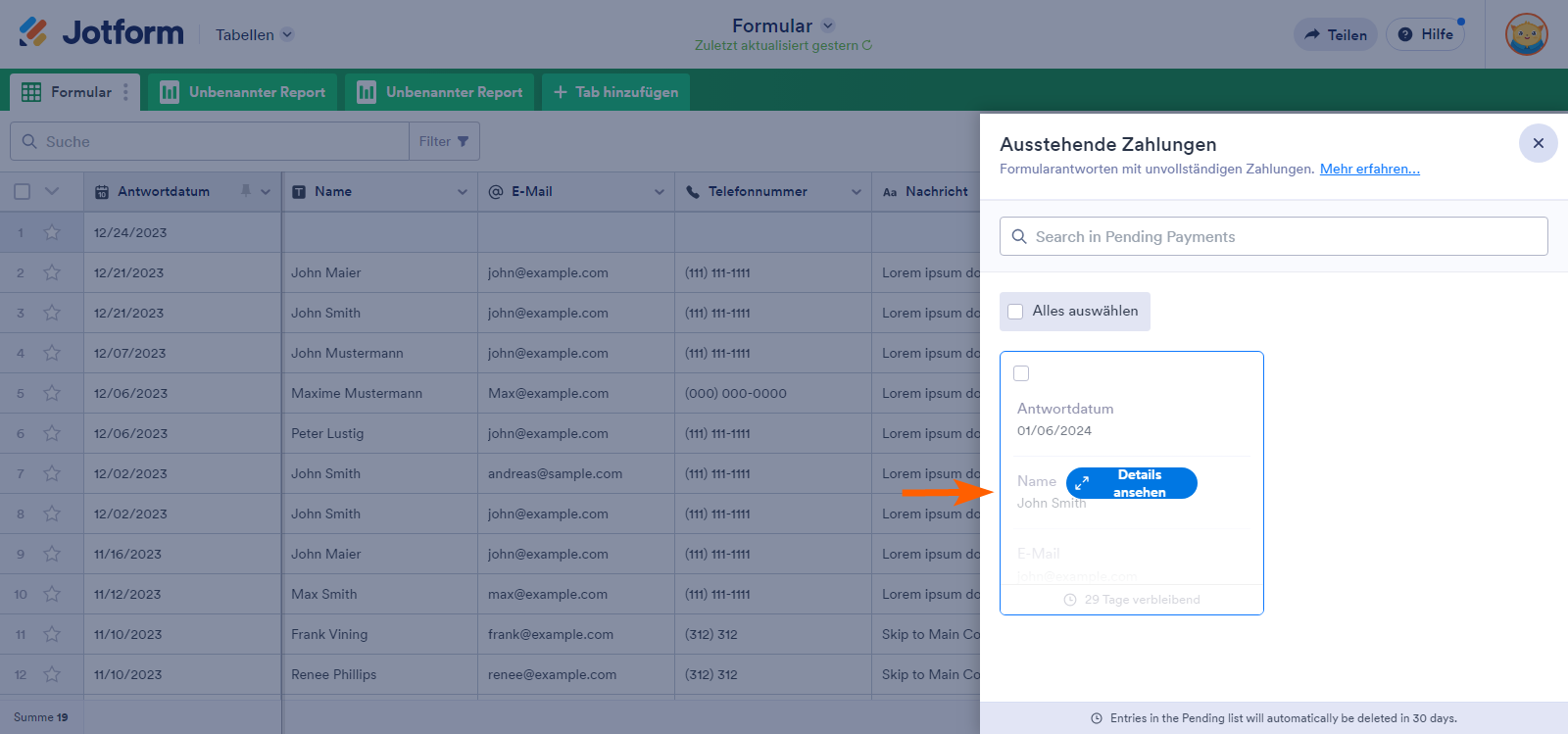Open the Hilfe button
The width and height of the screenshot is (1568, 734).
coord(1425,34)
